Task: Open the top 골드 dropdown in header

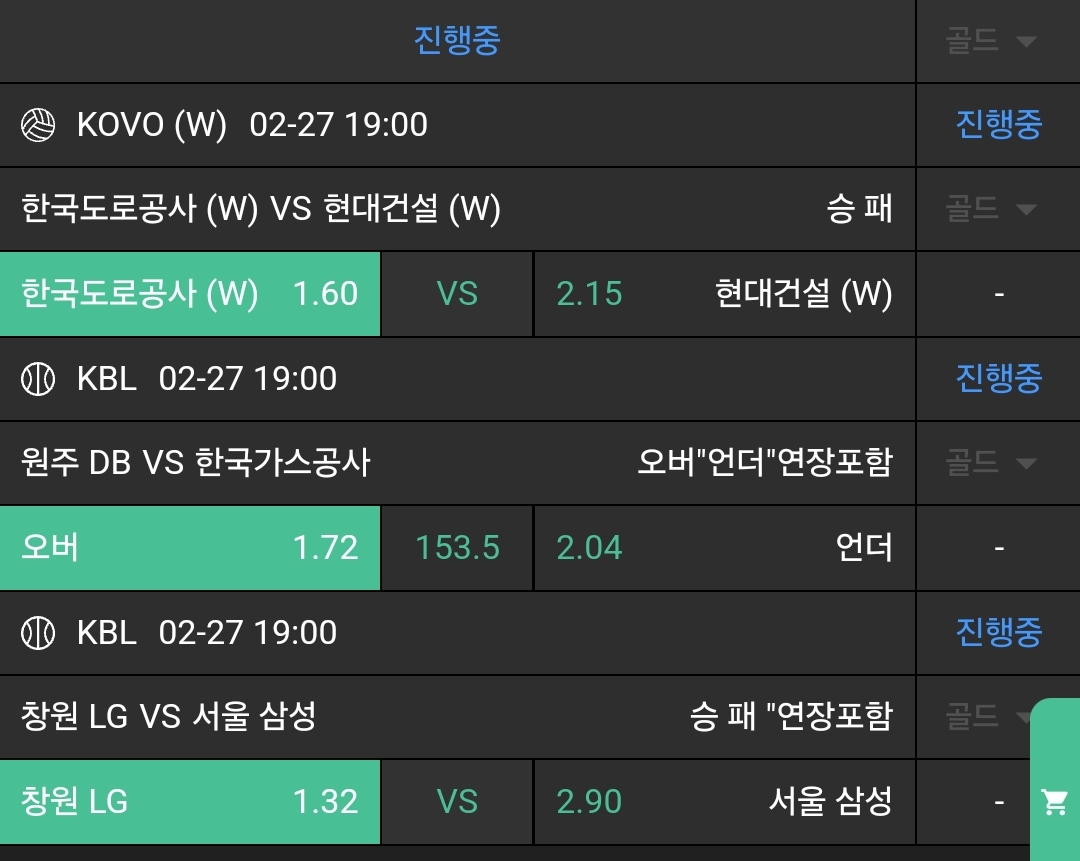Action: (990, 41)
